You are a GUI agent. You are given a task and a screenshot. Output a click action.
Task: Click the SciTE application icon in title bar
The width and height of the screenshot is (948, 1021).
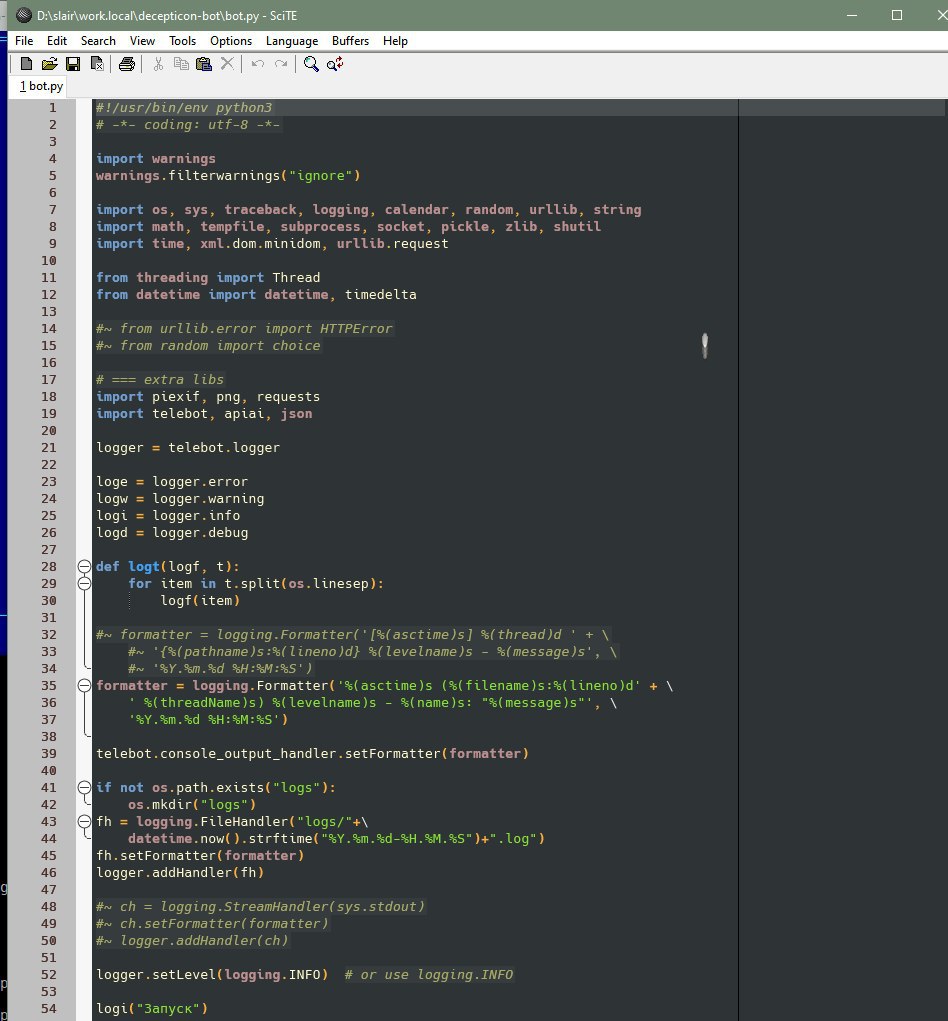23,15
